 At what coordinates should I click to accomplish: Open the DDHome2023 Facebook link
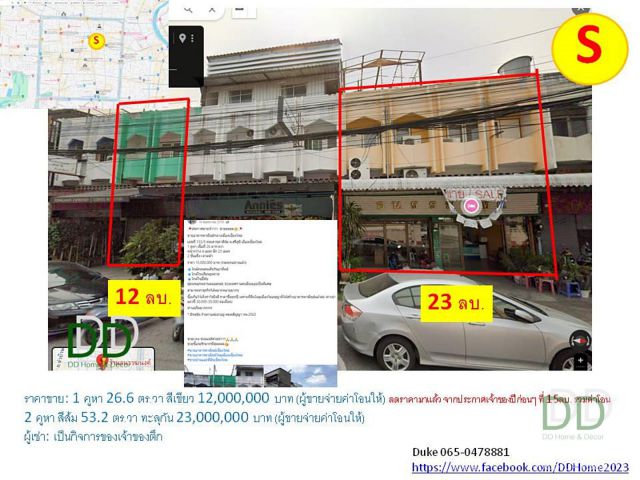click(x=520, y=467)
